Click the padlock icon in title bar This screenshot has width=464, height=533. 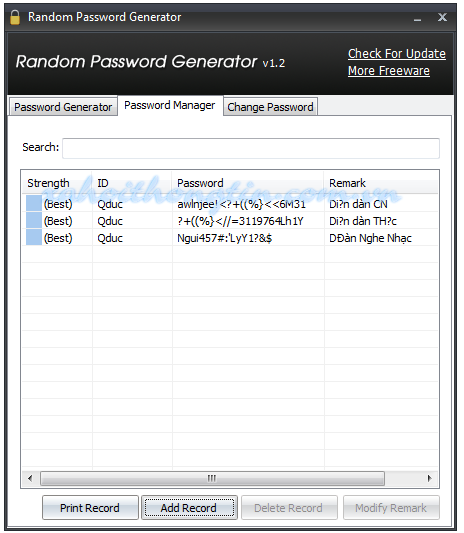click(15, 17)
